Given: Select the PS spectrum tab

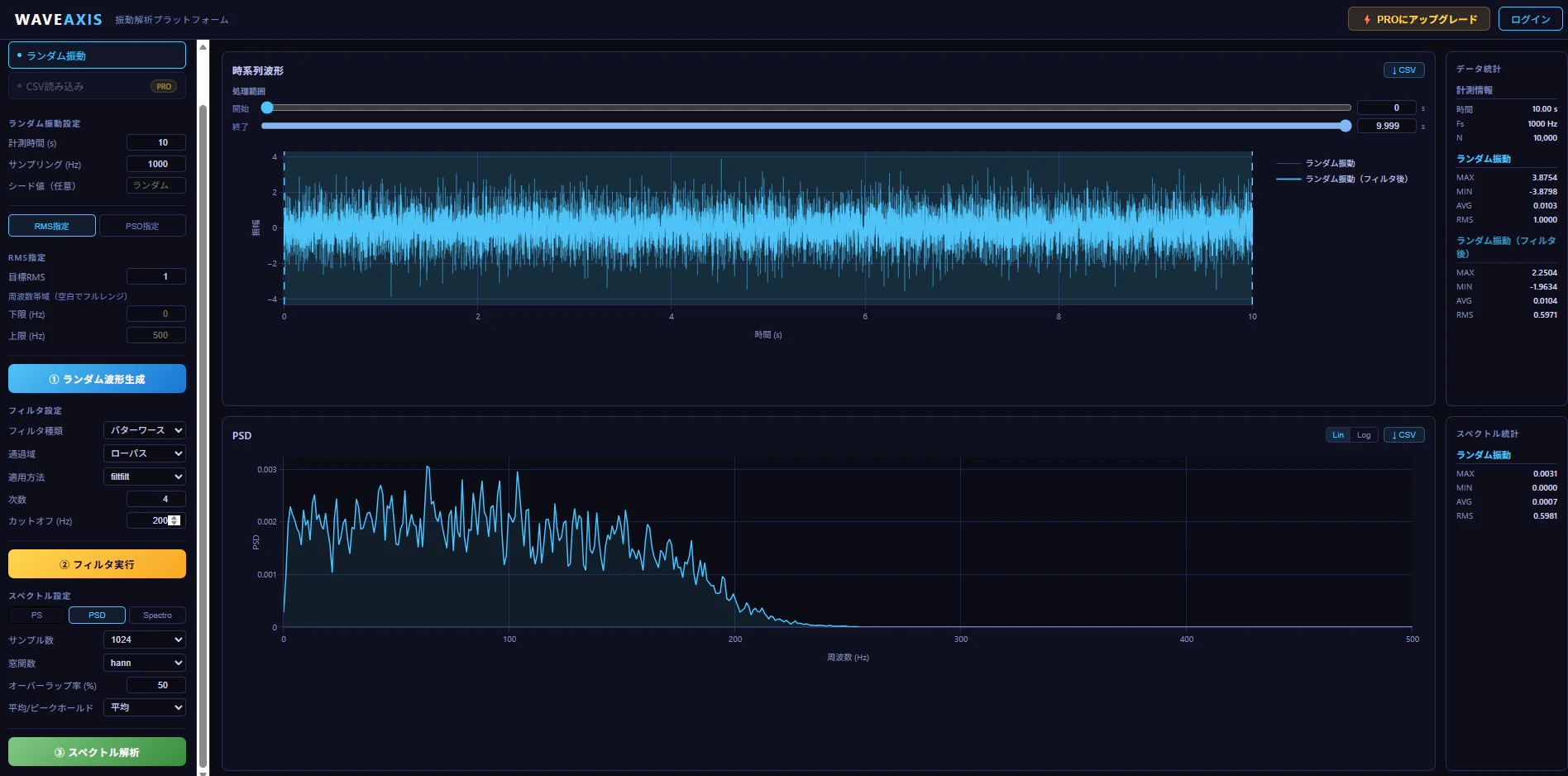Looking at the screenshot, I should 36,616.
